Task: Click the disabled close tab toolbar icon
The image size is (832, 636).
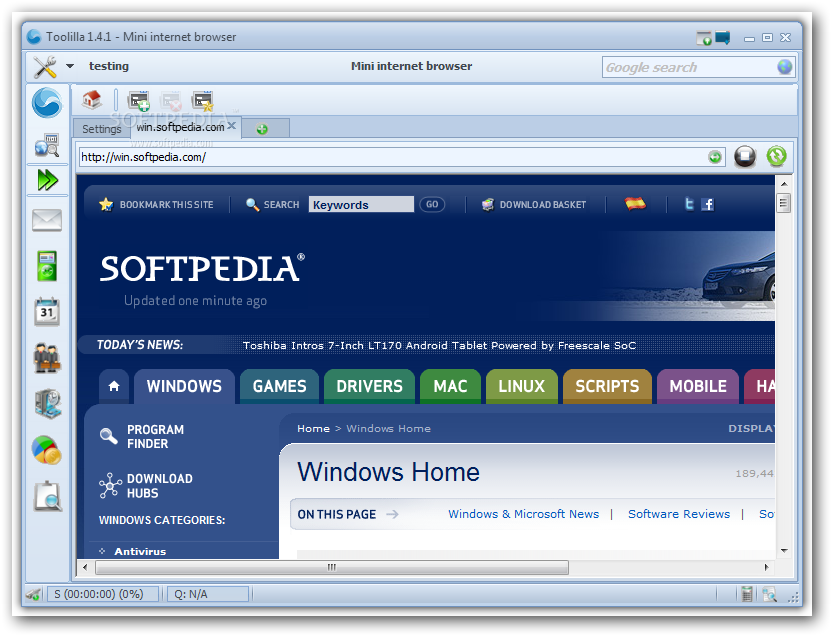Action: tap(171, 101)
